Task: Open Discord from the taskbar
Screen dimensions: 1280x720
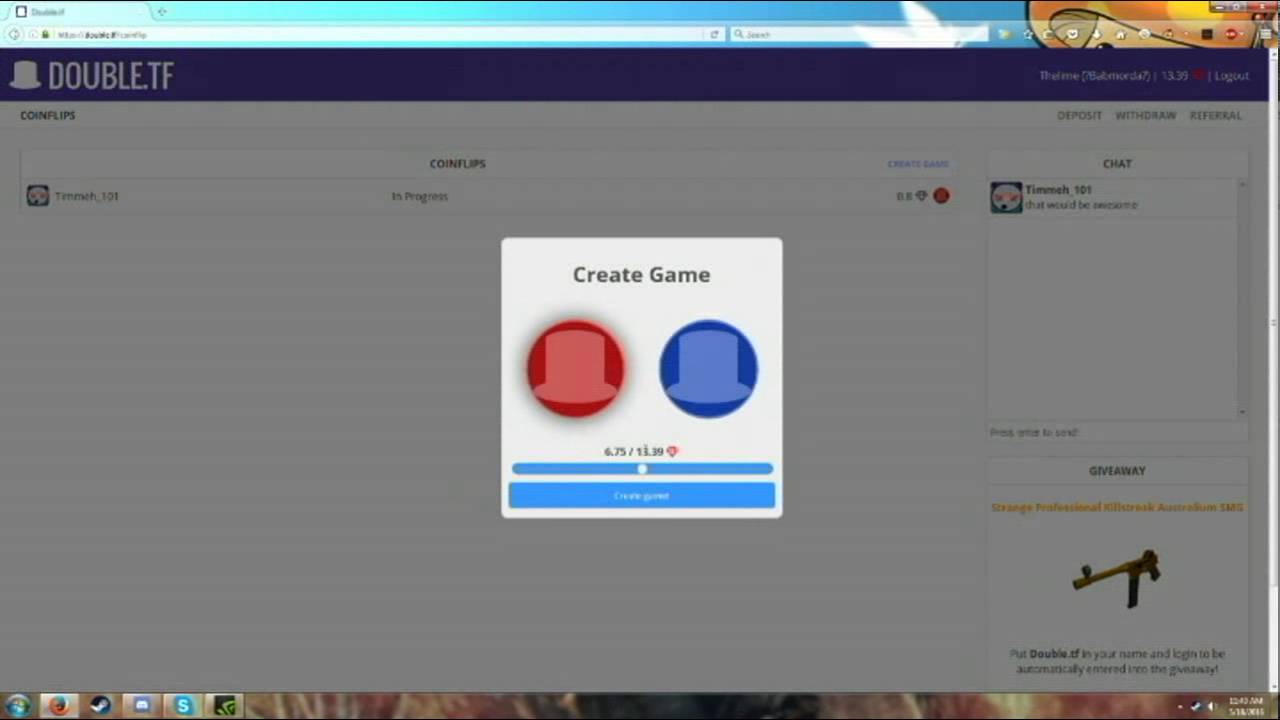Action: coord(142,705)
